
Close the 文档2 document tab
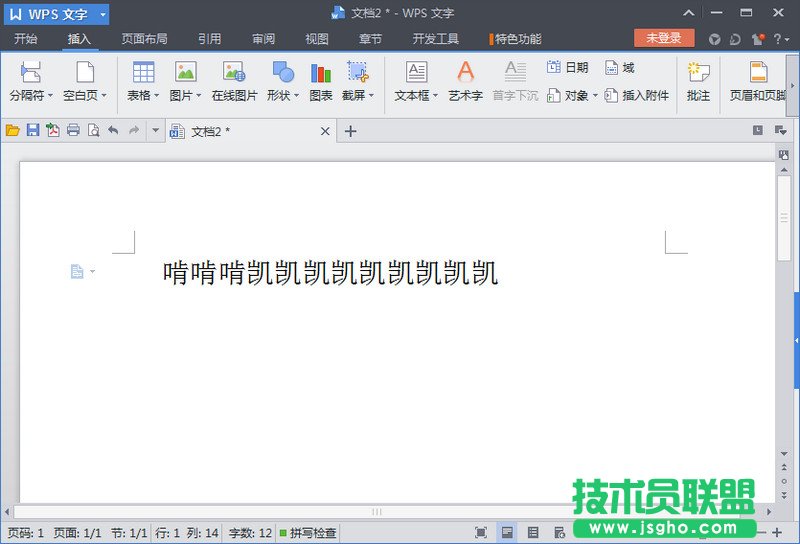tap(325, 132)
